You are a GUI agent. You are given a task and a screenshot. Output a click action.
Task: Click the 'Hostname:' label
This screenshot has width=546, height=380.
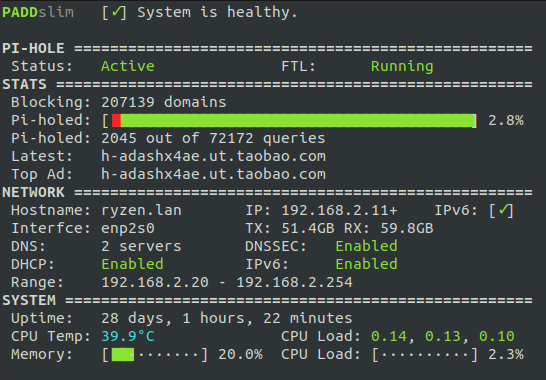(51, 210)
